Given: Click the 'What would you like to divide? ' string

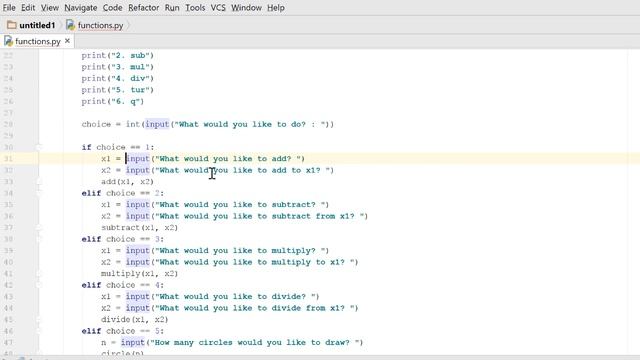Looking at the screenshot, I should point(235,297).
